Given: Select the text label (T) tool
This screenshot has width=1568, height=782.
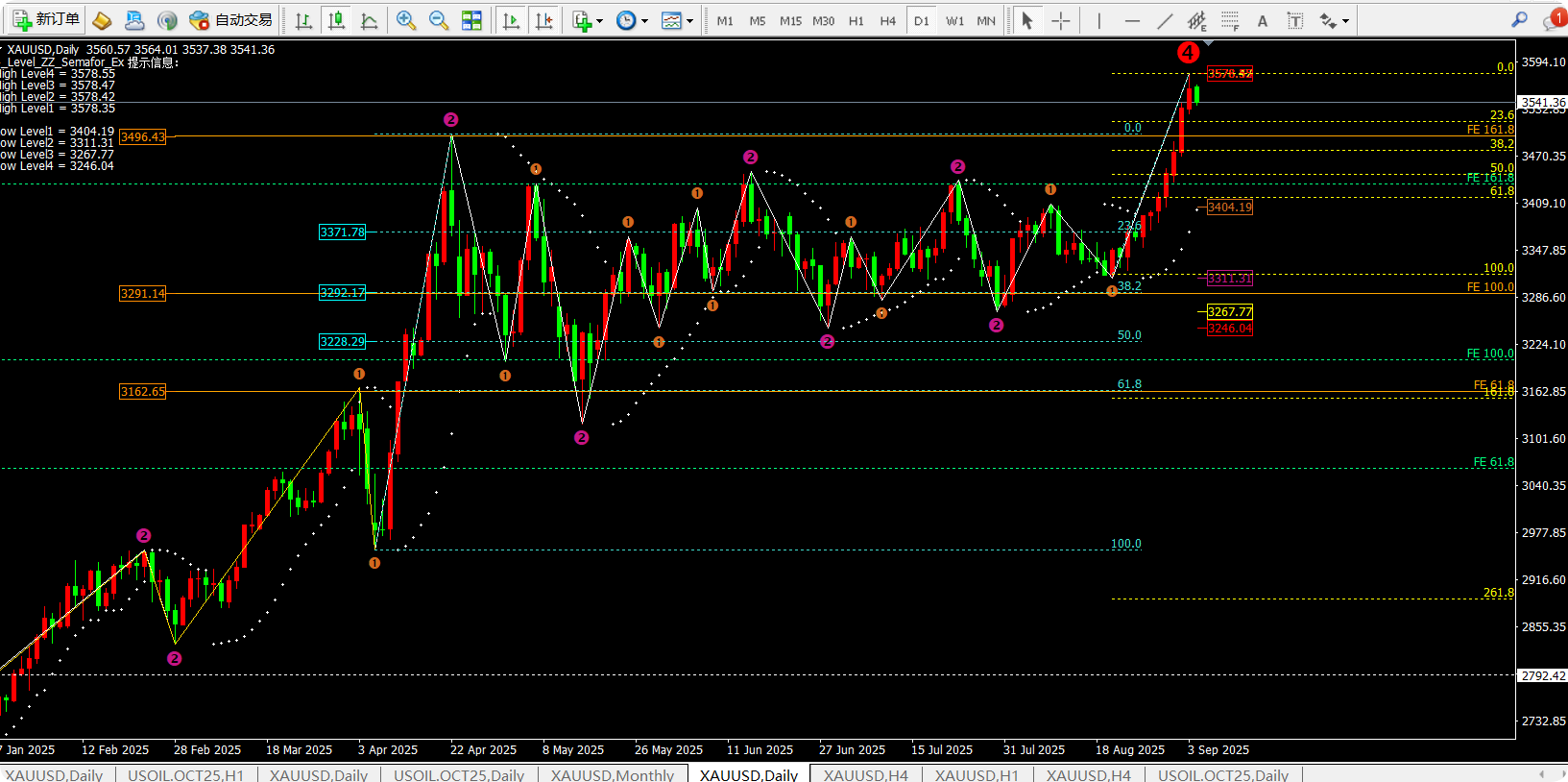Looking at the screenshot, I should [1295, 20].
